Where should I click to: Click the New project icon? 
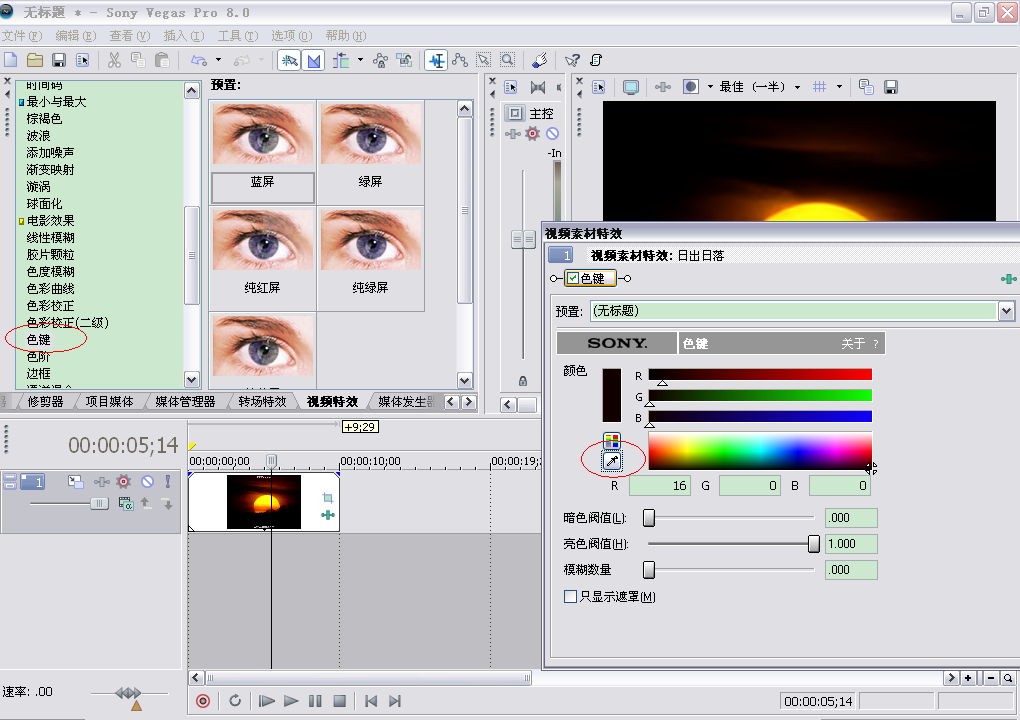tap(10, 60)
